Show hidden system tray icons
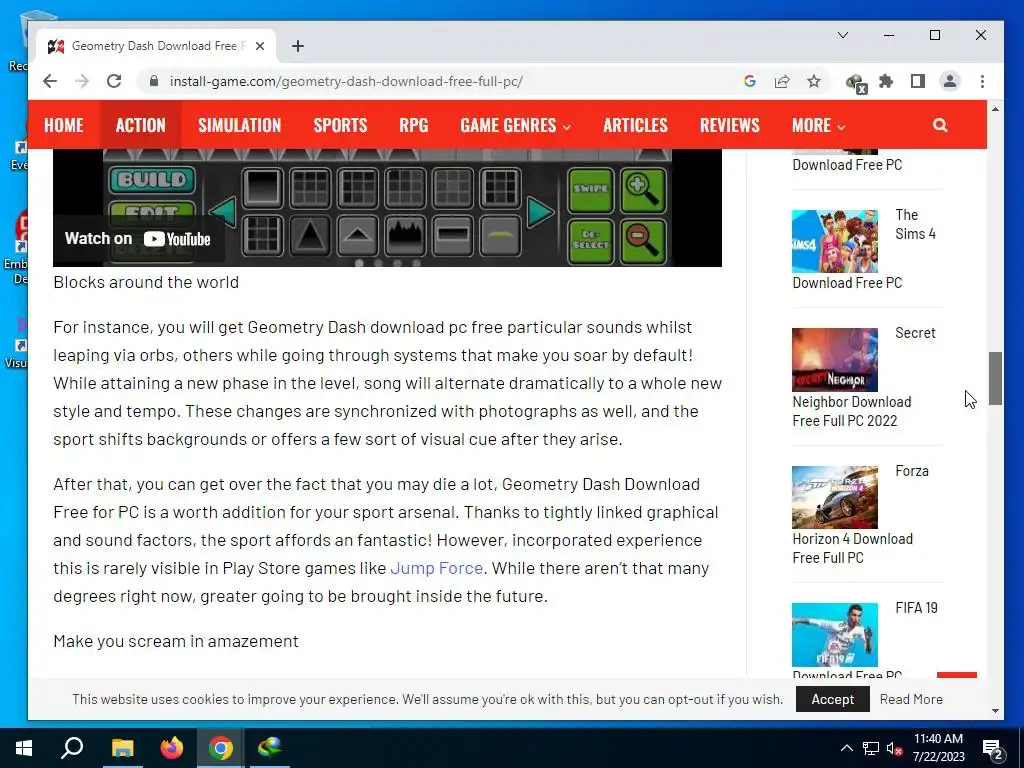This screenshot has height=768, width=1024. pos(846,748)
